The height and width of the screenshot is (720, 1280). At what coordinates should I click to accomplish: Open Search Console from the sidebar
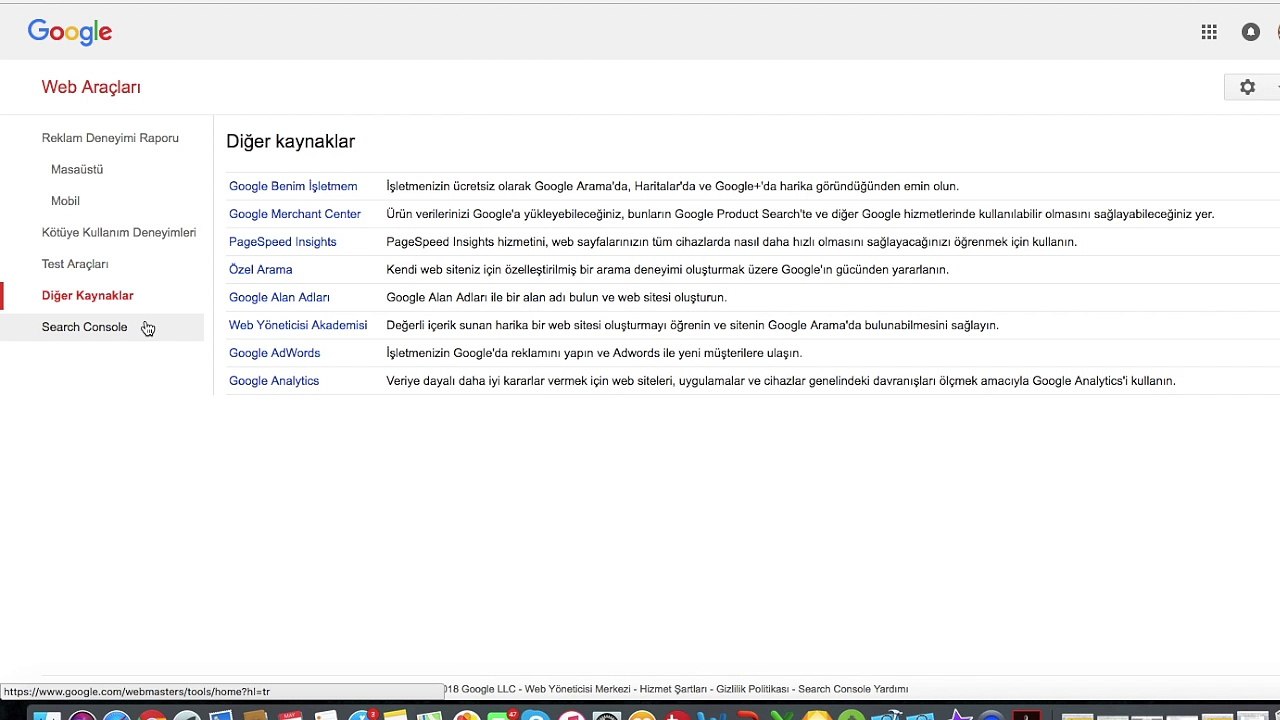point(84,327)
